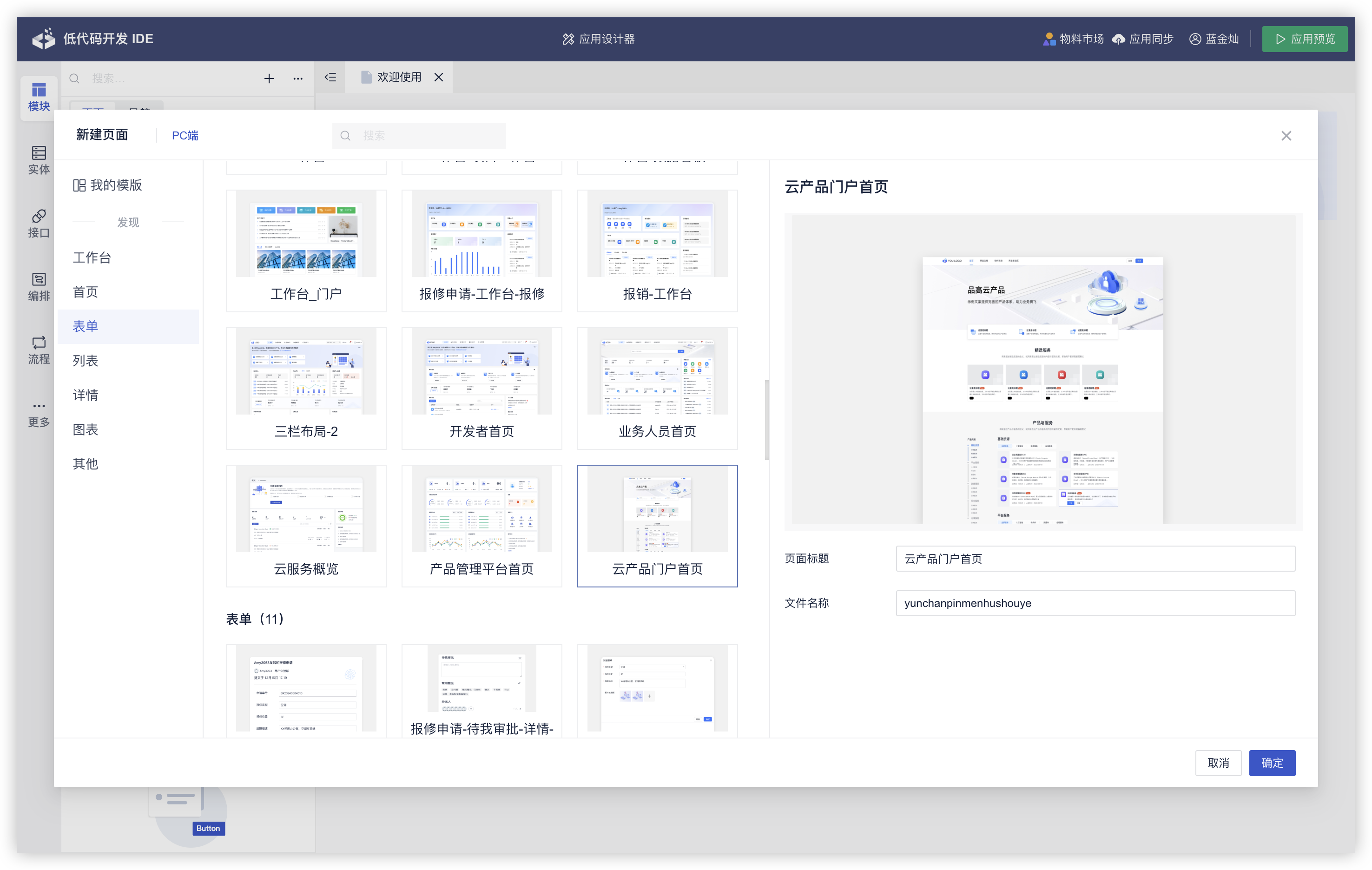This screenshot has height=870, width=1372.
Task: Close the 欢迎使用 tab
Action: click(x=439, y=77)
